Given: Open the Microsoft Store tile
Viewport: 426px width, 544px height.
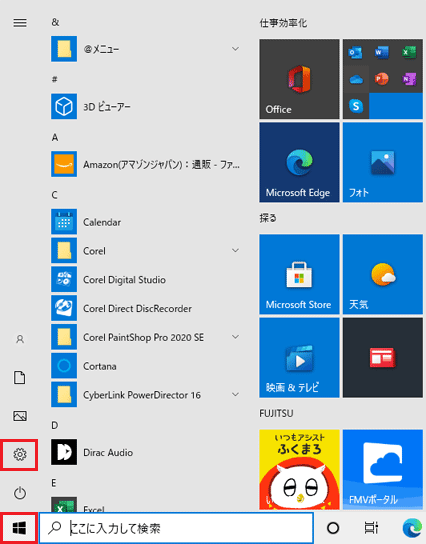Looking at the screenshot, I should (x=299, y=274).
